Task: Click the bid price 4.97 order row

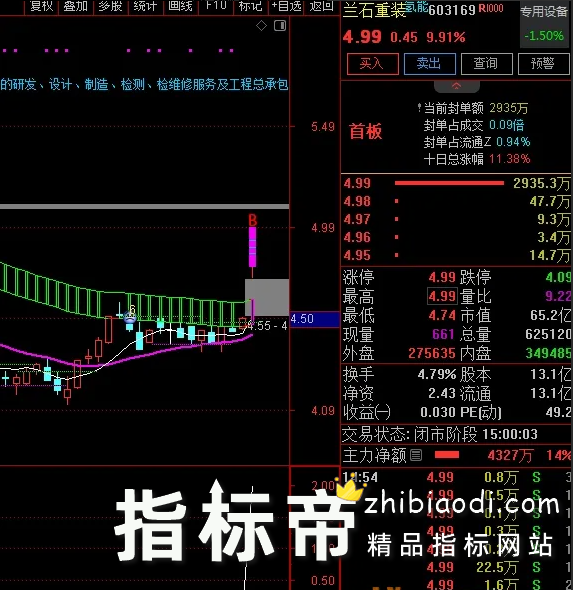Action: tap(456, 219)
